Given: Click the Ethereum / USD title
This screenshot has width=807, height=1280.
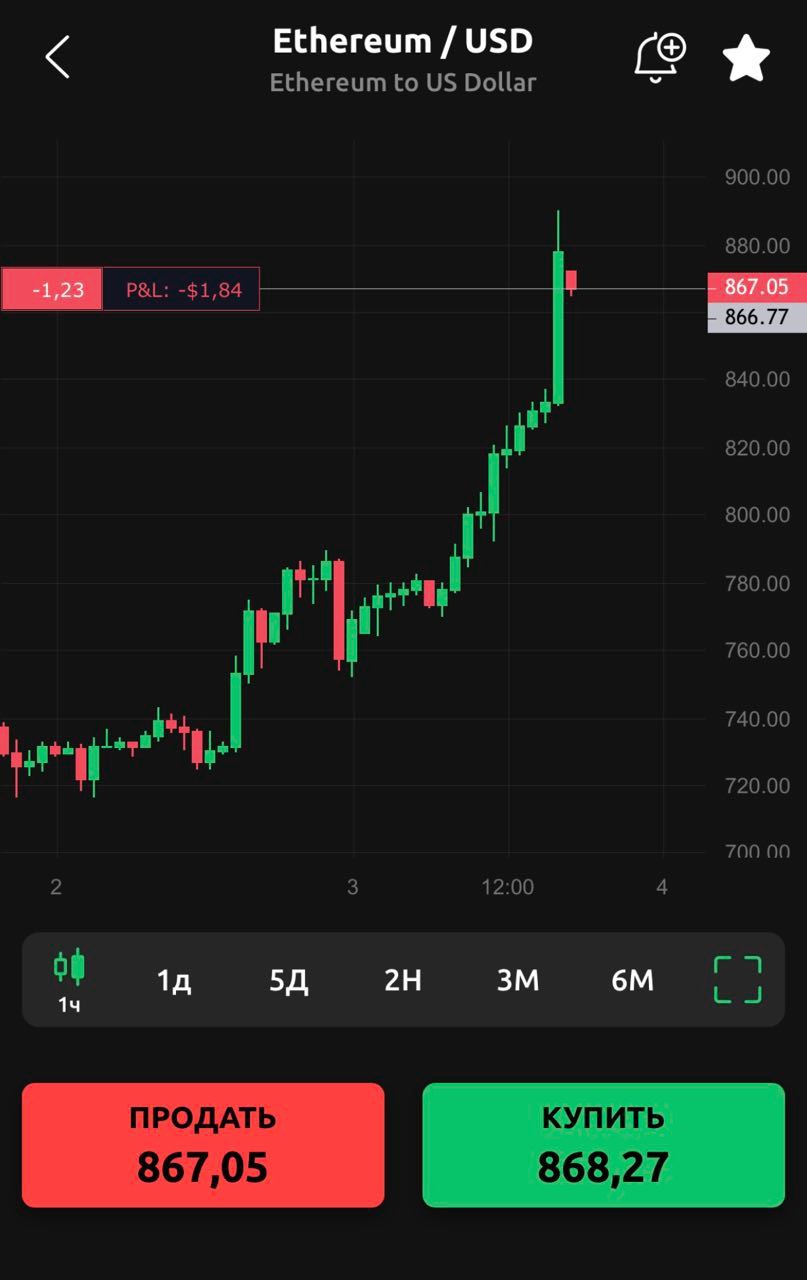Looking at the screenshot, I should click(x=403, y=41).
